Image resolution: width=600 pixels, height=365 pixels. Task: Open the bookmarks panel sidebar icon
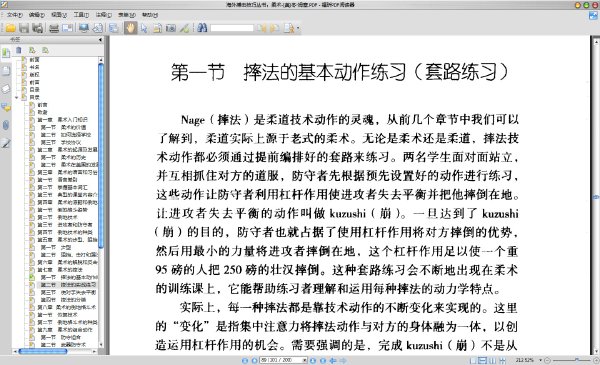click(6, 53)
